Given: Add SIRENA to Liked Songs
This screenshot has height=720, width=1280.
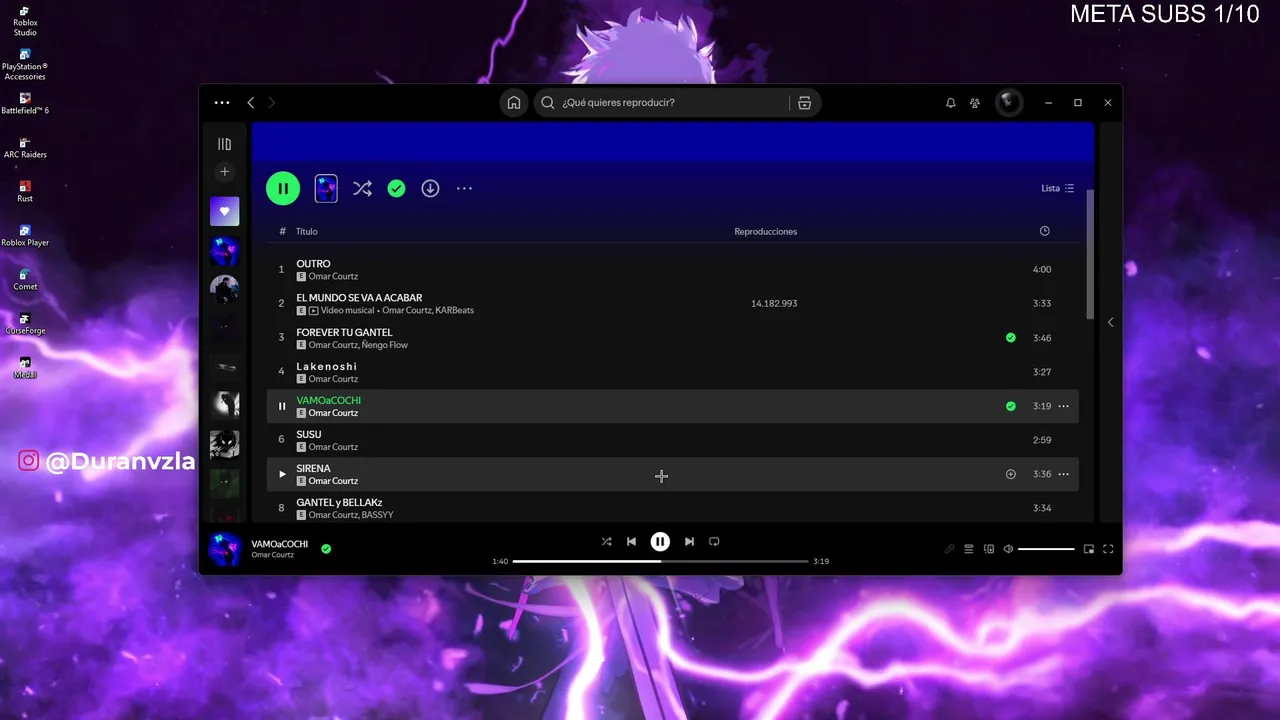Looking at the screenshot, I should click(1010, 474).
